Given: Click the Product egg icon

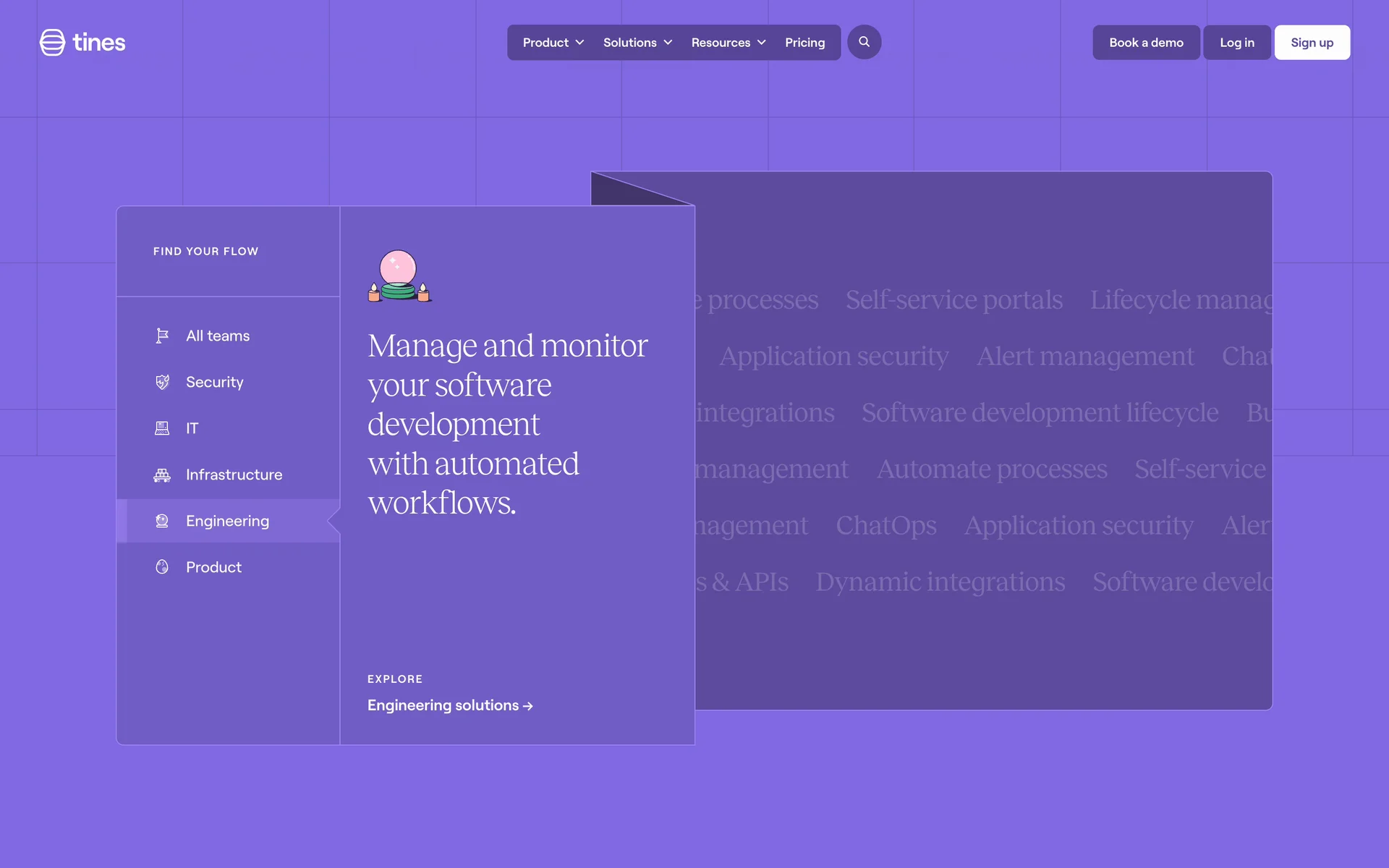Looking at the screenshot, I should [162, 567].
